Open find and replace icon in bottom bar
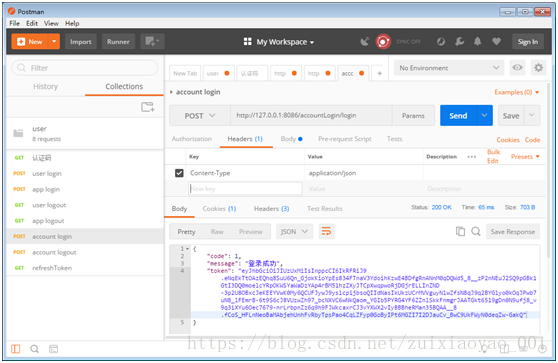Viewport: 558px width, 363px height. click(x=35, y=349)
